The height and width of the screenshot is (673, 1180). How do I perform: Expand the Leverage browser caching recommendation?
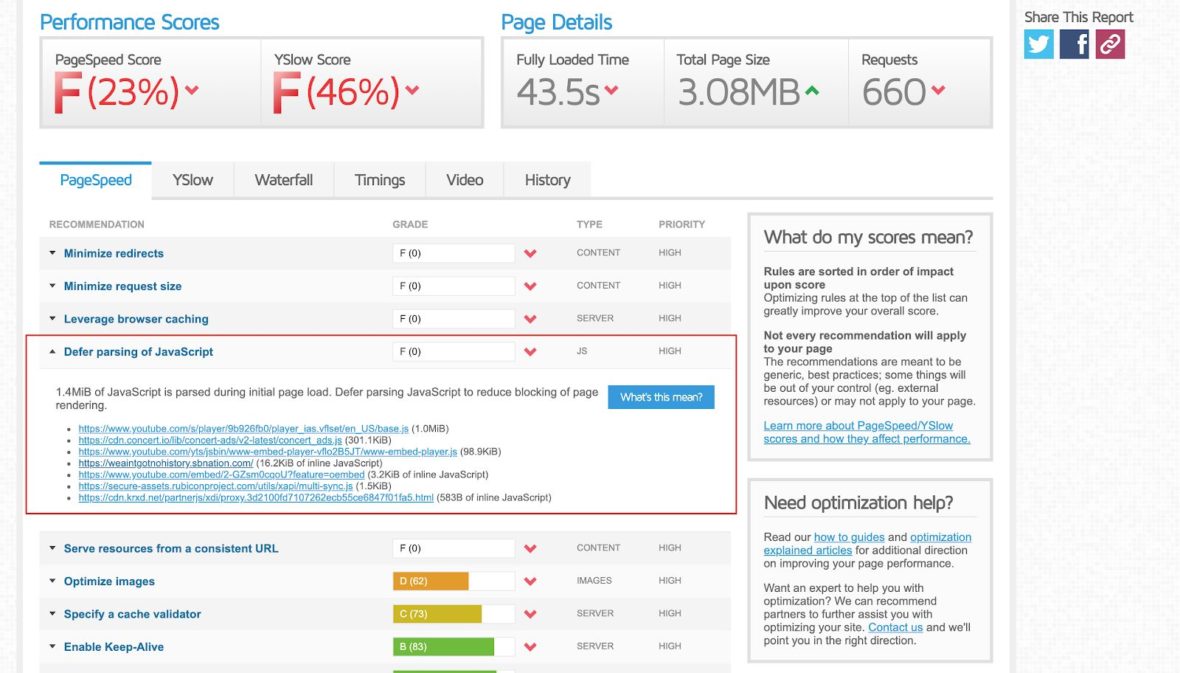click(136, 320)
